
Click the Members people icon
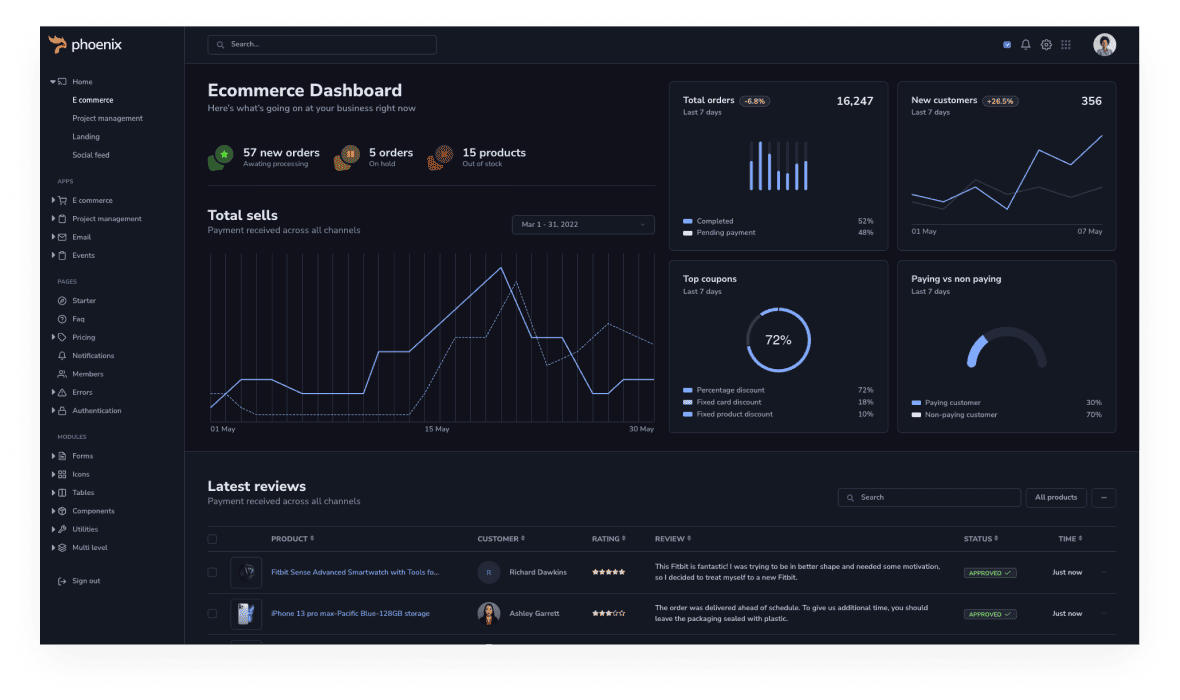coord(62,374)
